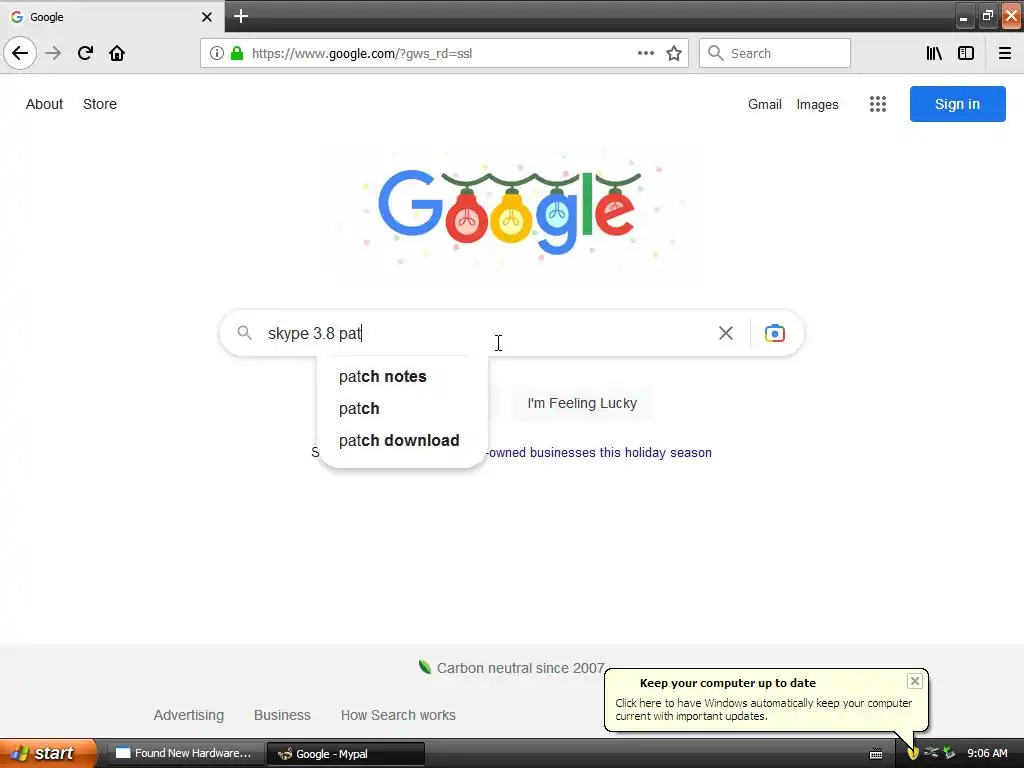The height and width of the screenshot is (768, 1024).
Task: Open the Windows start button
Action: (48, 753)
